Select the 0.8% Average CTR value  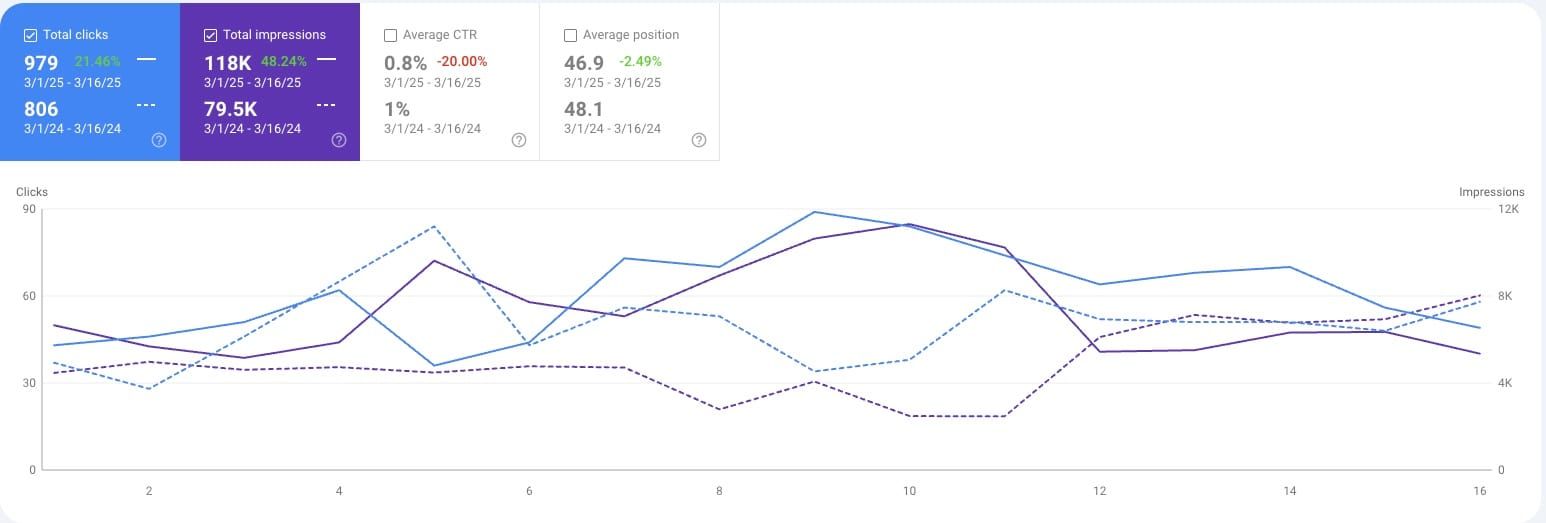405,63
